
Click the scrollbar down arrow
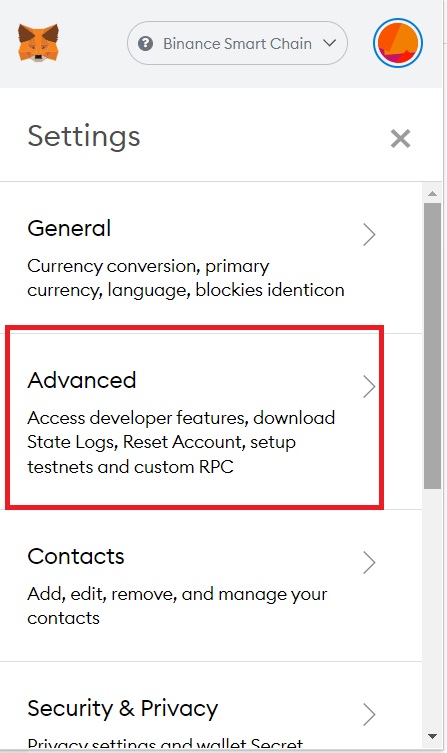[x=432, y=737]
